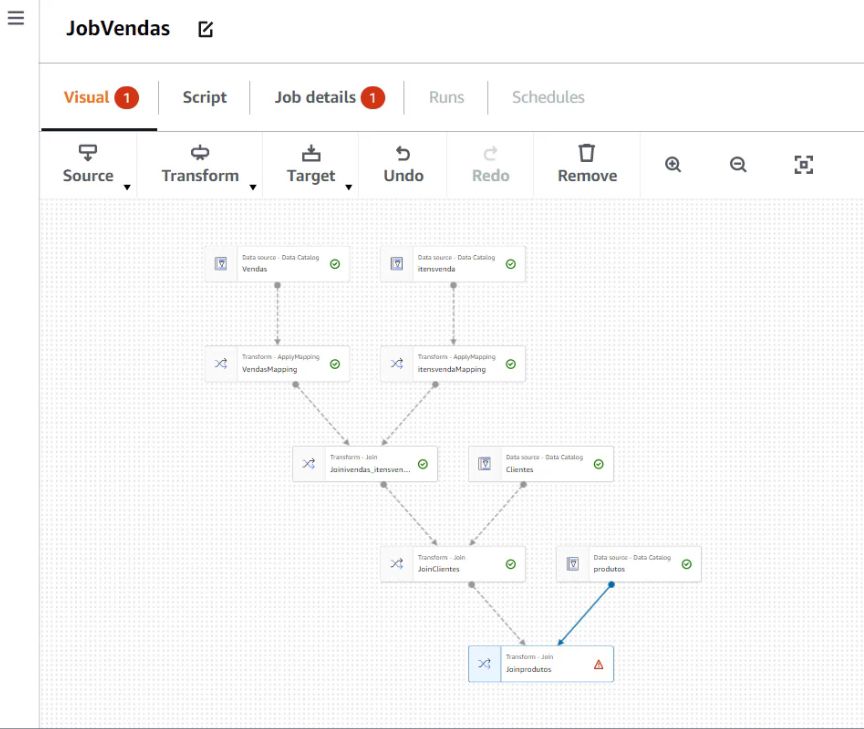Remove the selected node
Image resolution: width=864 pixels, height=729 pixels.
click(587, 164)
